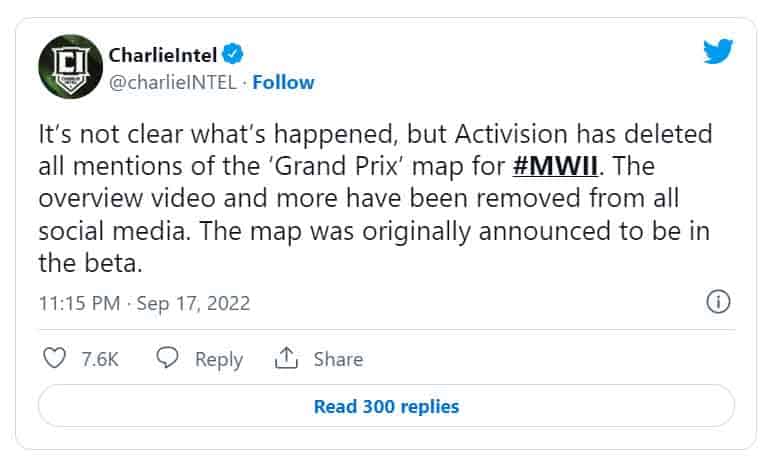Click the Twitter bird logo
Image resolution: width=769 pixels, height=457 pixels.
(718, 51)
